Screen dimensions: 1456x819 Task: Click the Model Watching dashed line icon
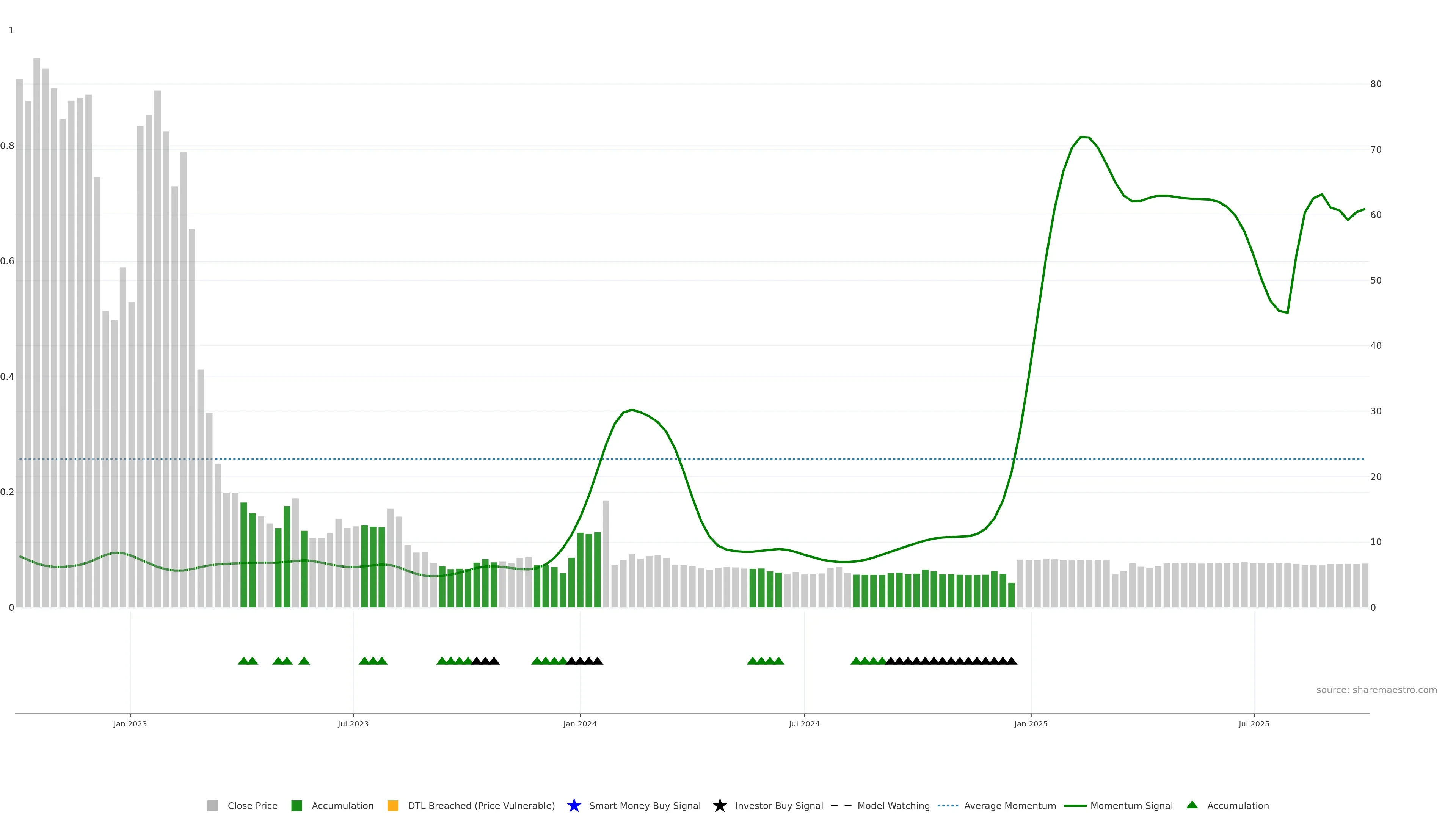[x=841, y=805]
